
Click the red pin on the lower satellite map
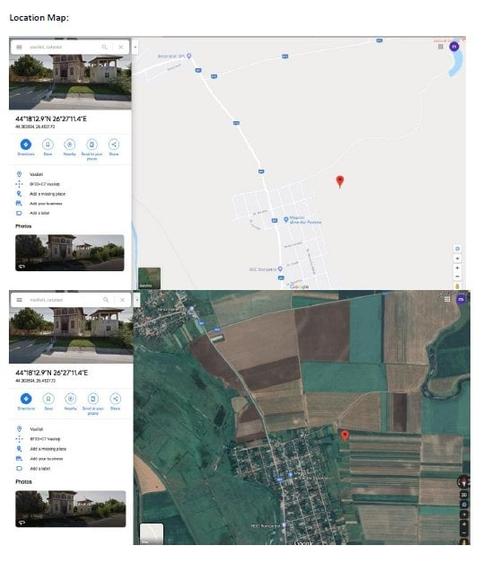(x=345, y=436)
